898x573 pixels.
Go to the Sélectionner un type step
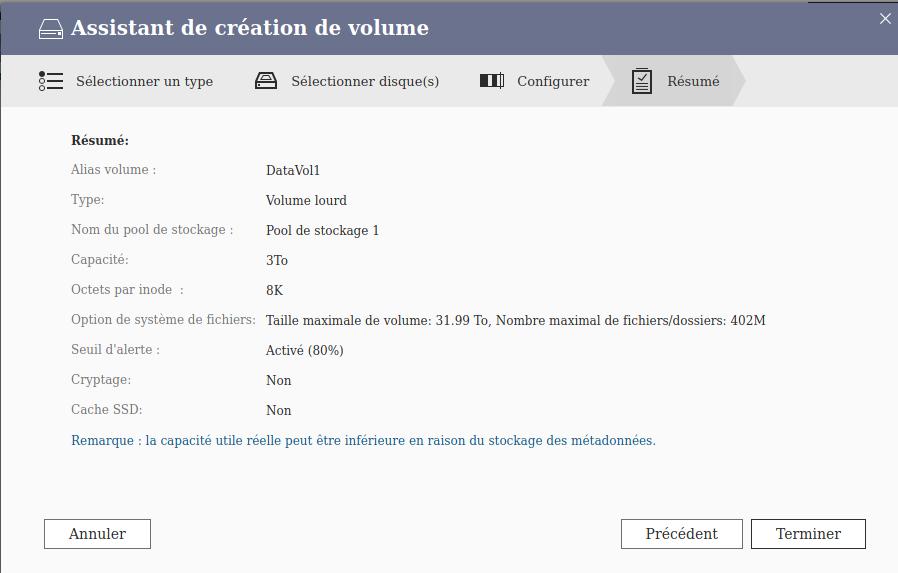click(144, 82)
